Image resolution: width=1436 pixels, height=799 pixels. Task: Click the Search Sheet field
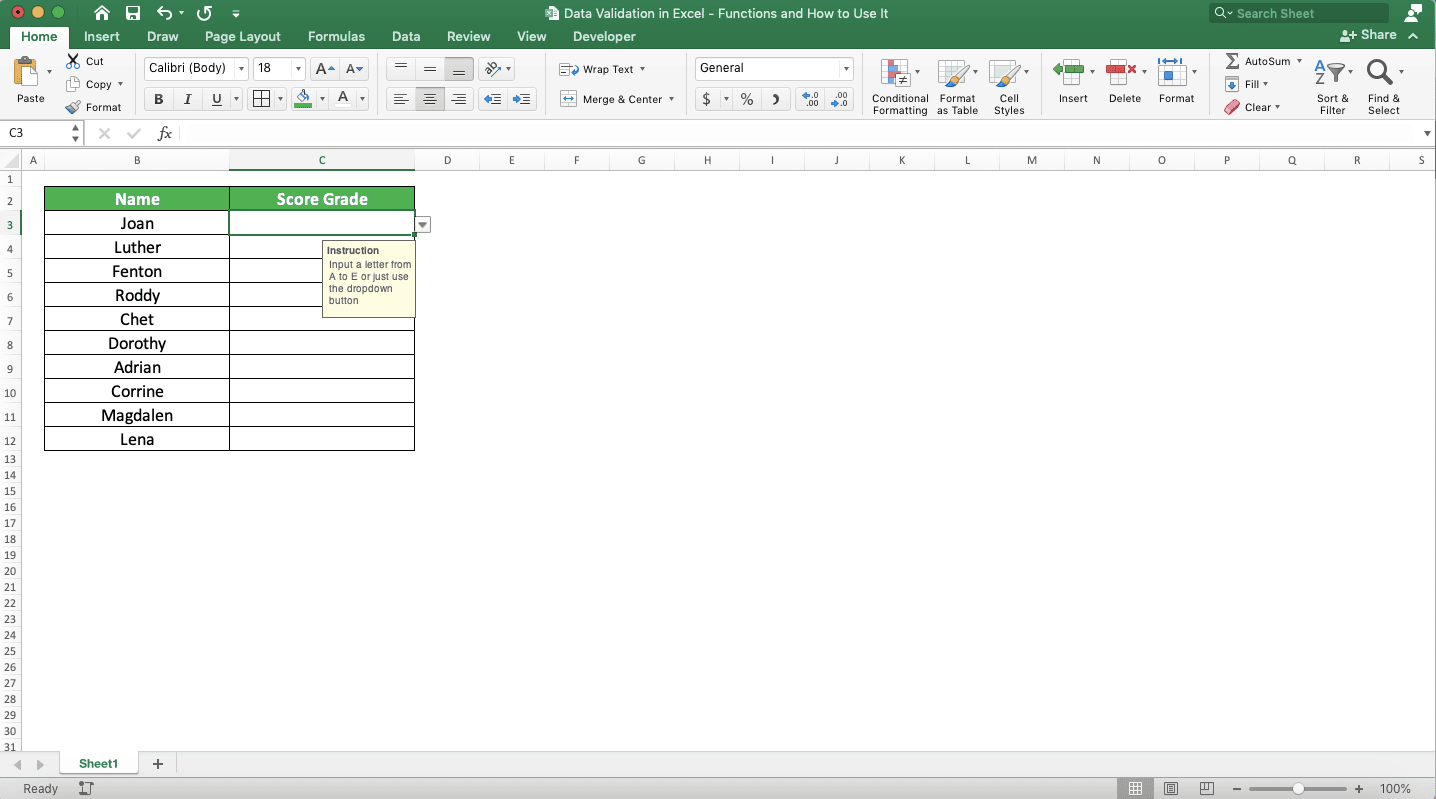coord(1299,13)
